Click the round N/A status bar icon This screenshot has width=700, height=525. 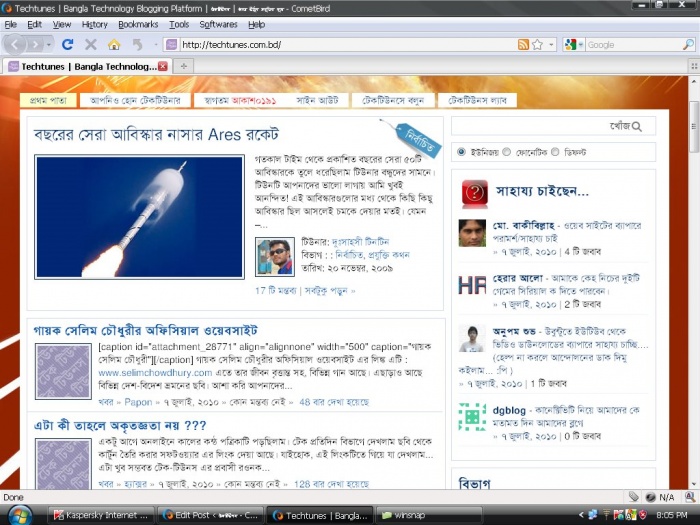tap(650, 497)
